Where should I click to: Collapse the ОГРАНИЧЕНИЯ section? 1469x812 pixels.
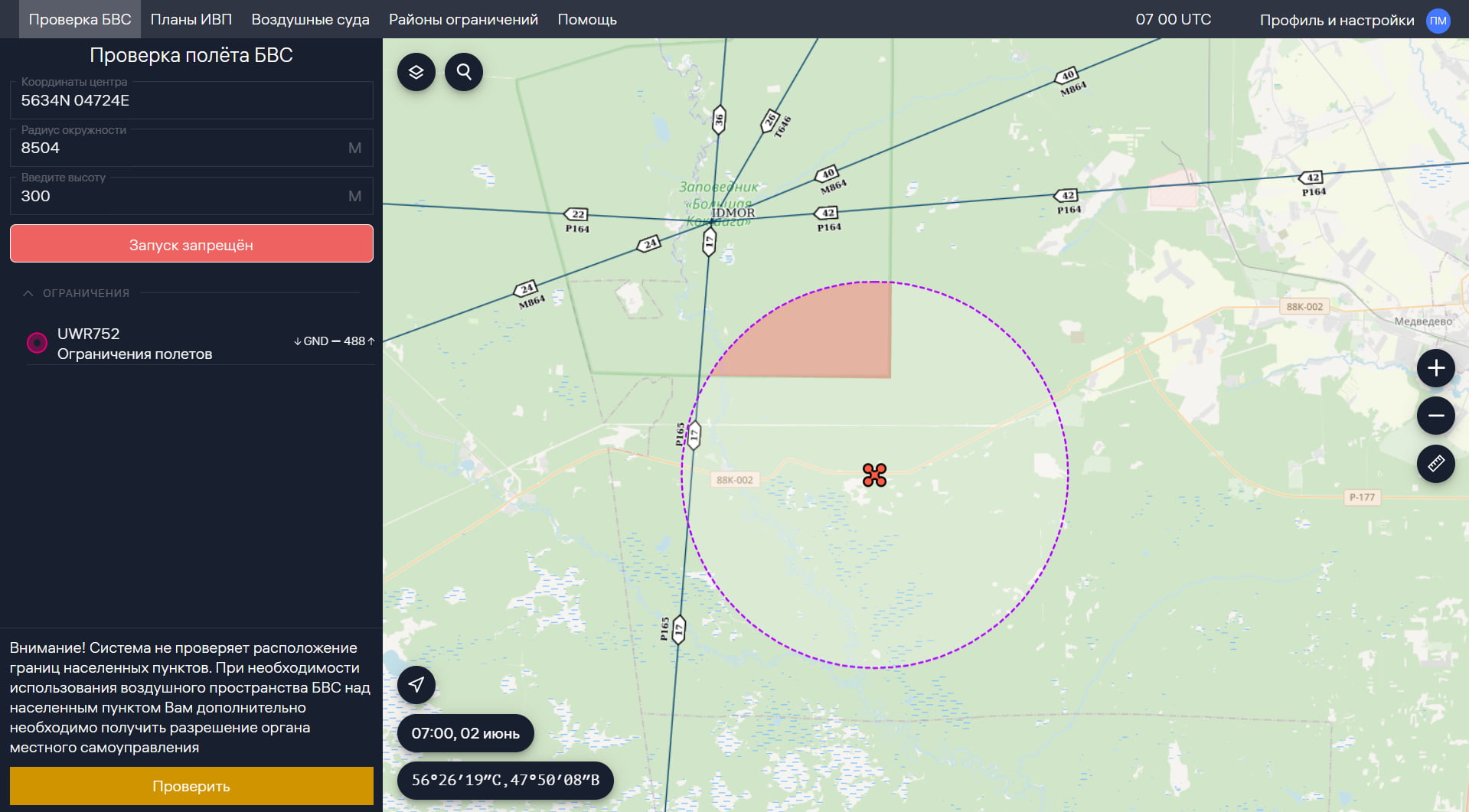click(28, 293)
